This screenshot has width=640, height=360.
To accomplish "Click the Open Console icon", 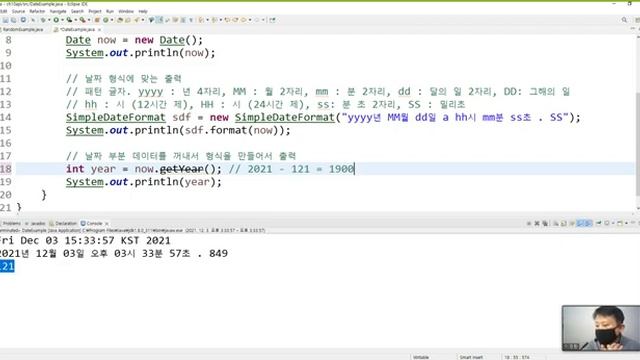I will pyautogui.click(x=620, y=223).
